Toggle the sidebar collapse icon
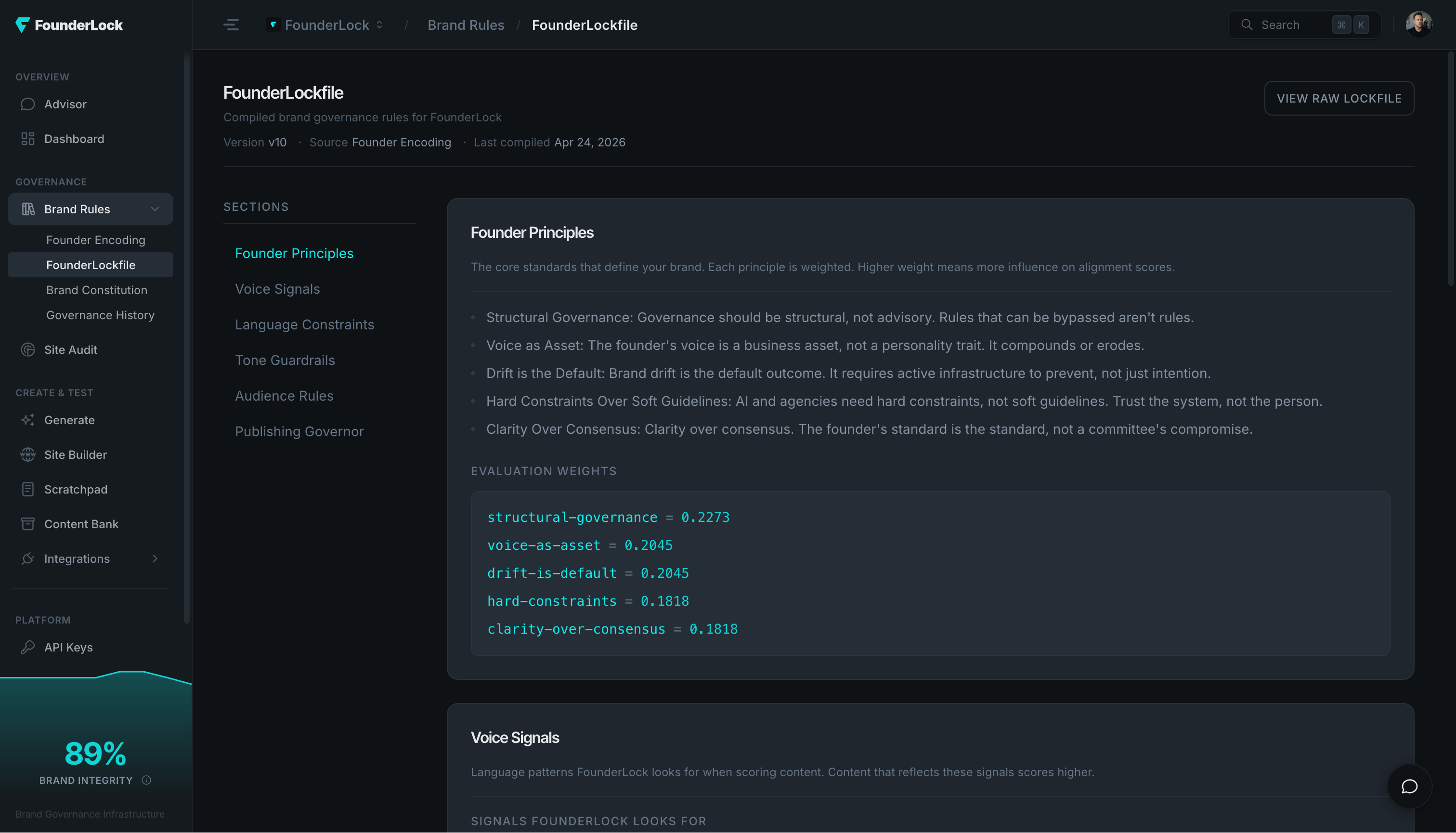The image size is (1456, 833). click(231, 25)
